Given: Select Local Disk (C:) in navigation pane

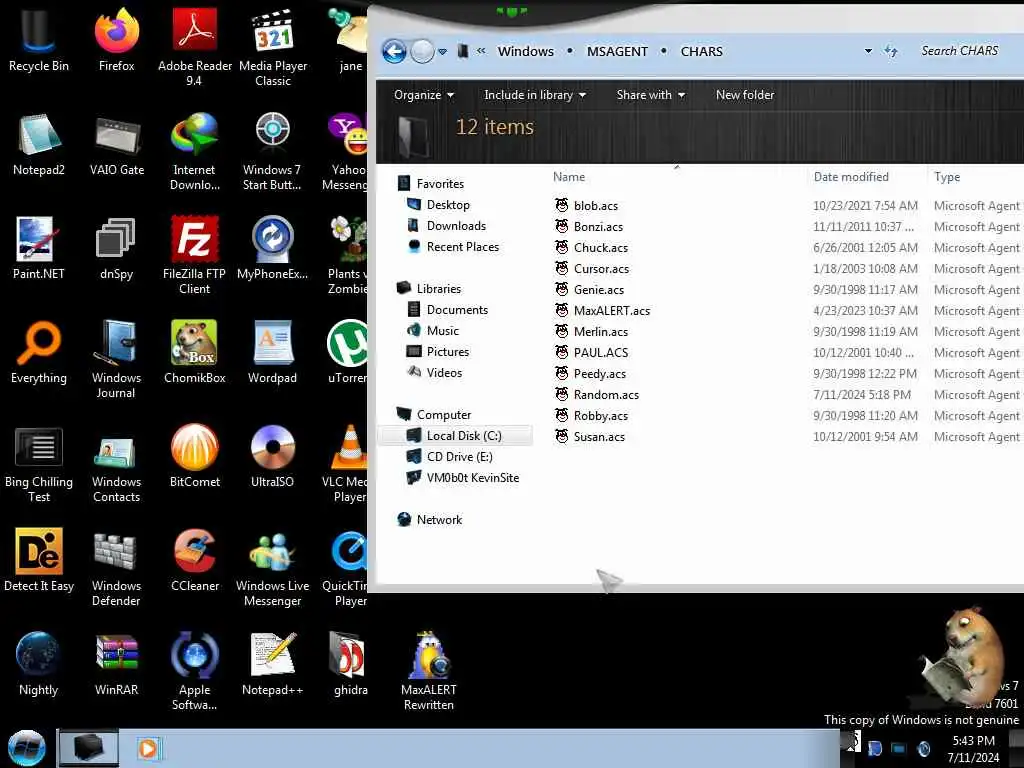Looking at the screenshot, I should (x=455, y=436).
